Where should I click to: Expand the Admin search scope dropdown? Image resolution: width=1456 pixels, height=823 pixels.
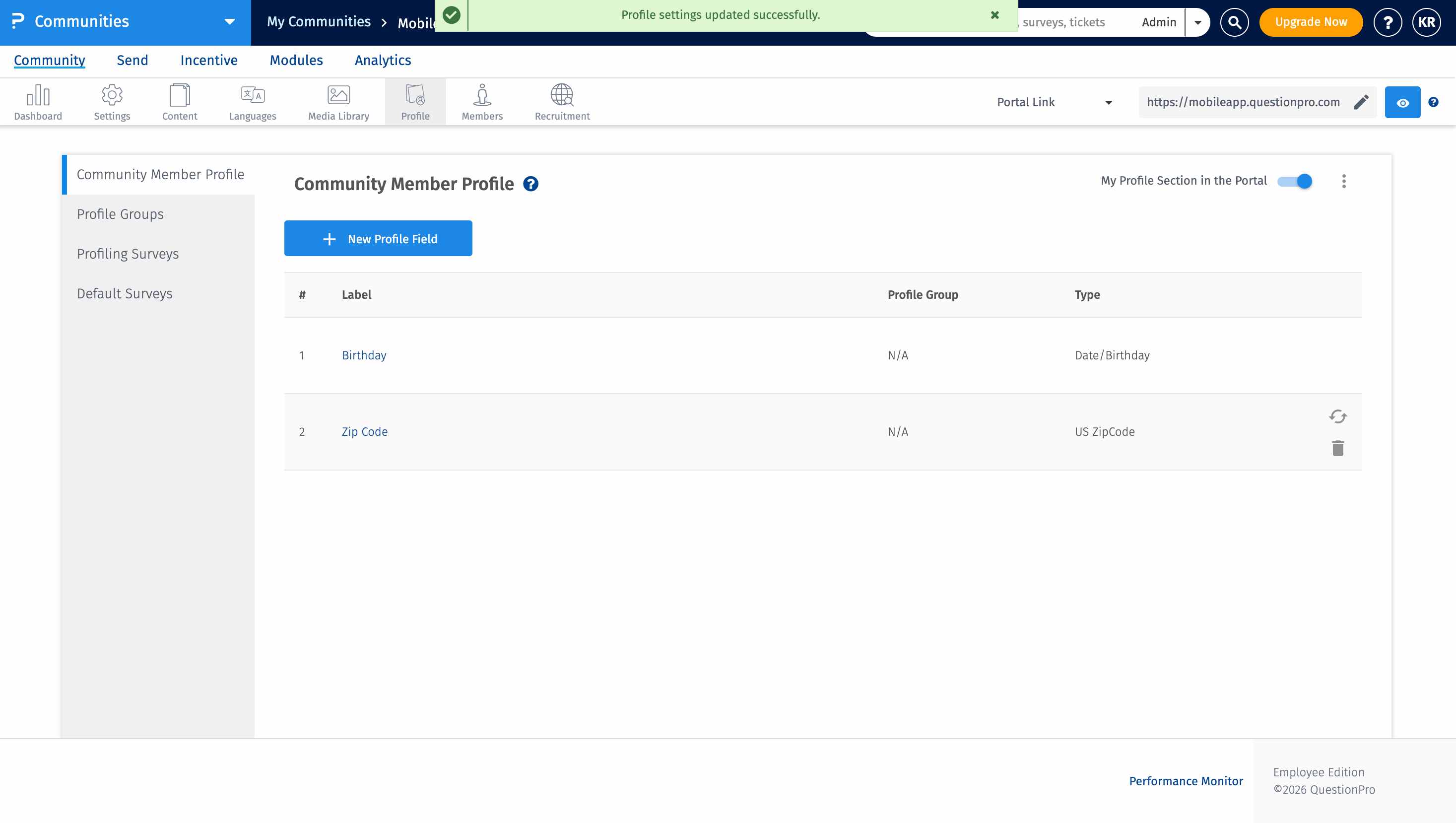coord(1197,22)
